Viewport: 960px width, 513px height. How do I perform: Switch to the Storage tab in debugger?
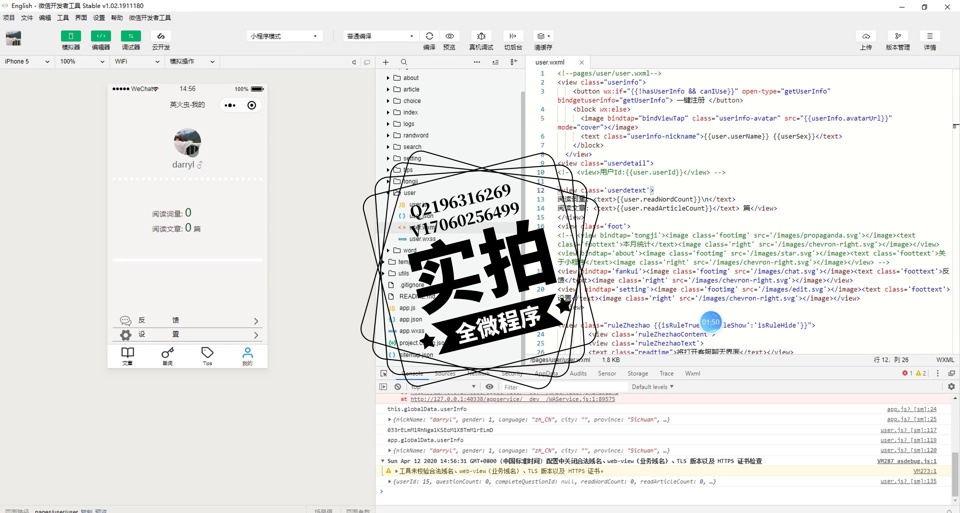[638, 373]
